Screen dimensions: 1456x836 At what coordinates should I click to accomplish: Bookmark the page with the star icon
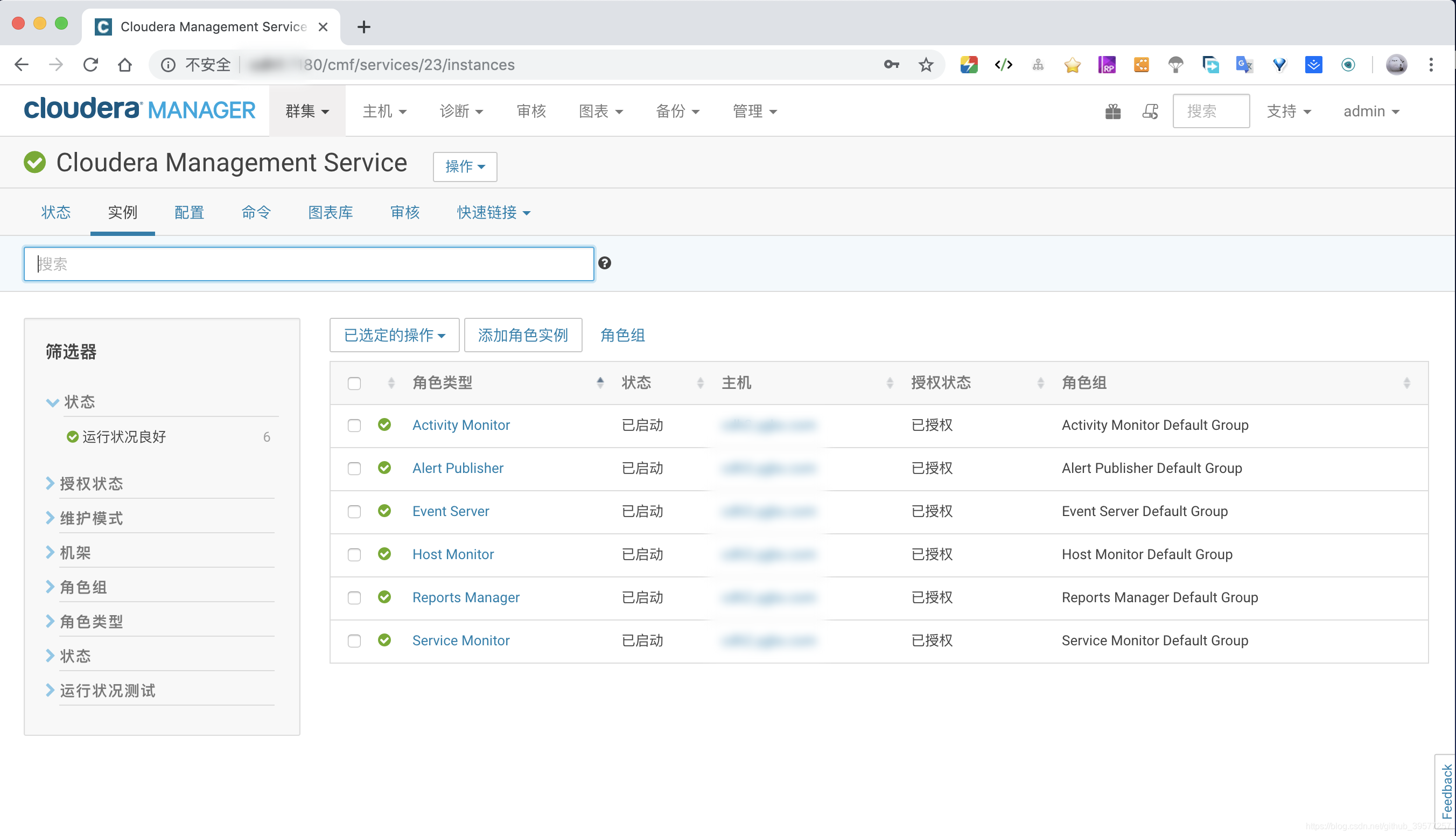click(926, 65)
